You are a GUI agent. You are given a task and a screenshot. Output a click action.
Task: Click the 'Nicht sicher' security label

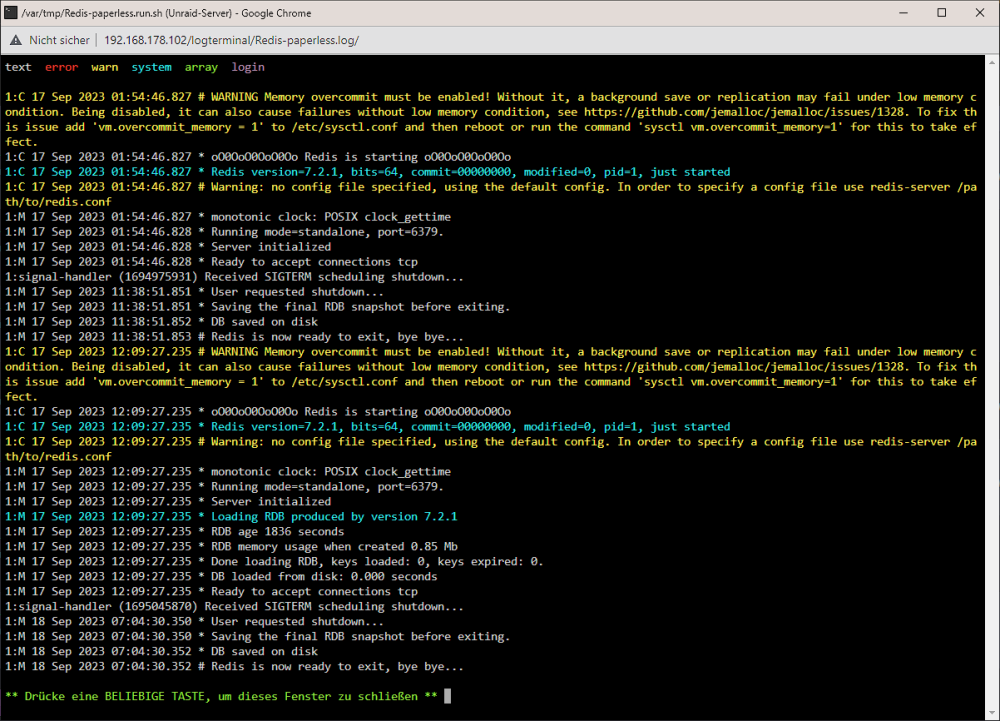(59, 40)
